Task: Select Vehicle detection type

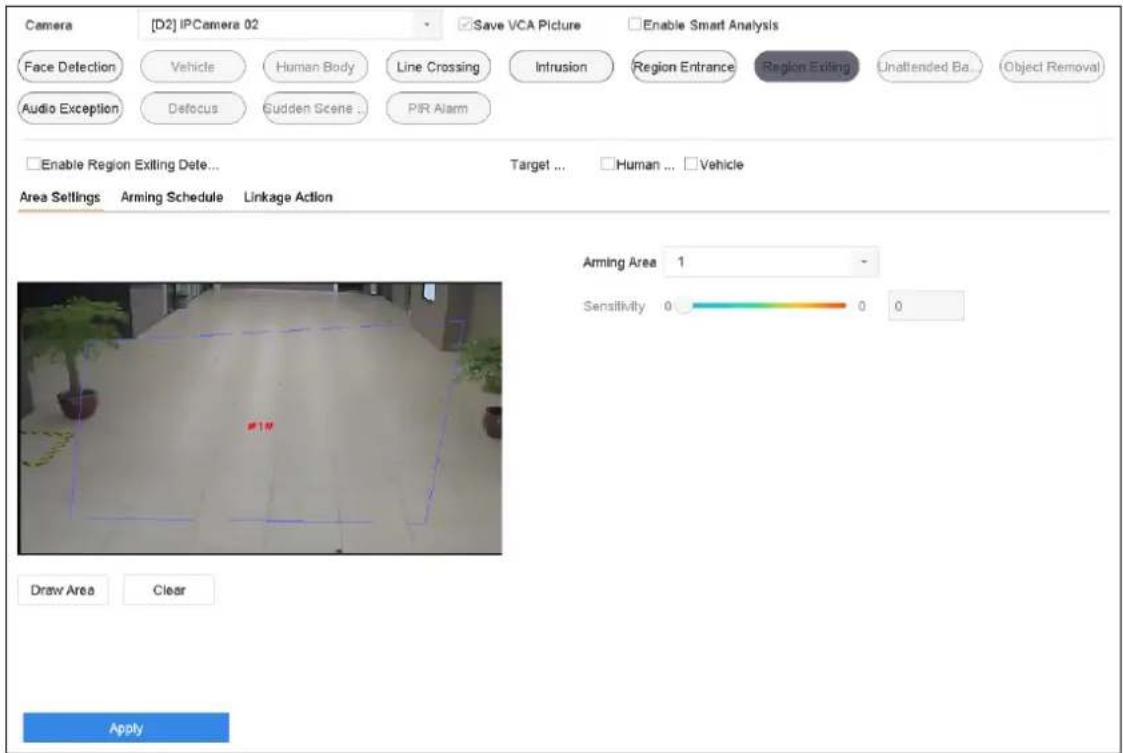Action: (x=193, y=67)
